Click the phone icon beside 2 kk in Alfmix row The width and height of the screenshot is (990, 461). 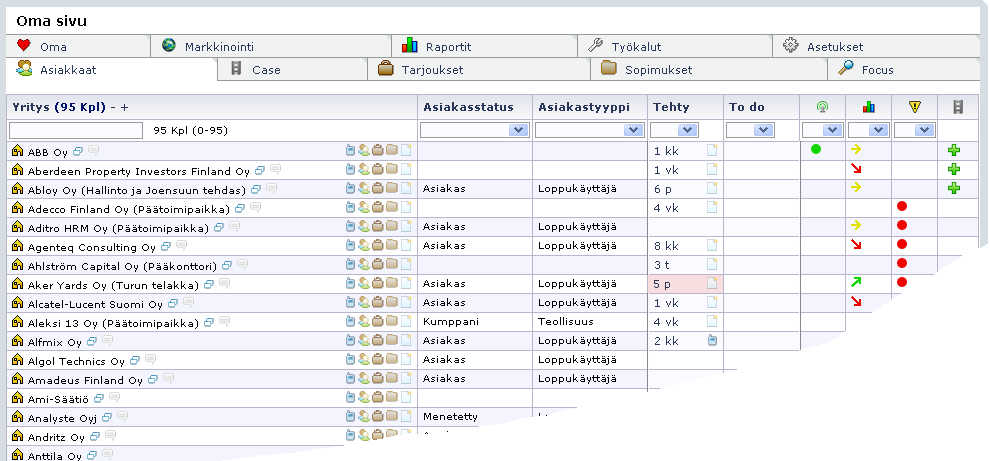coord(712,340)
